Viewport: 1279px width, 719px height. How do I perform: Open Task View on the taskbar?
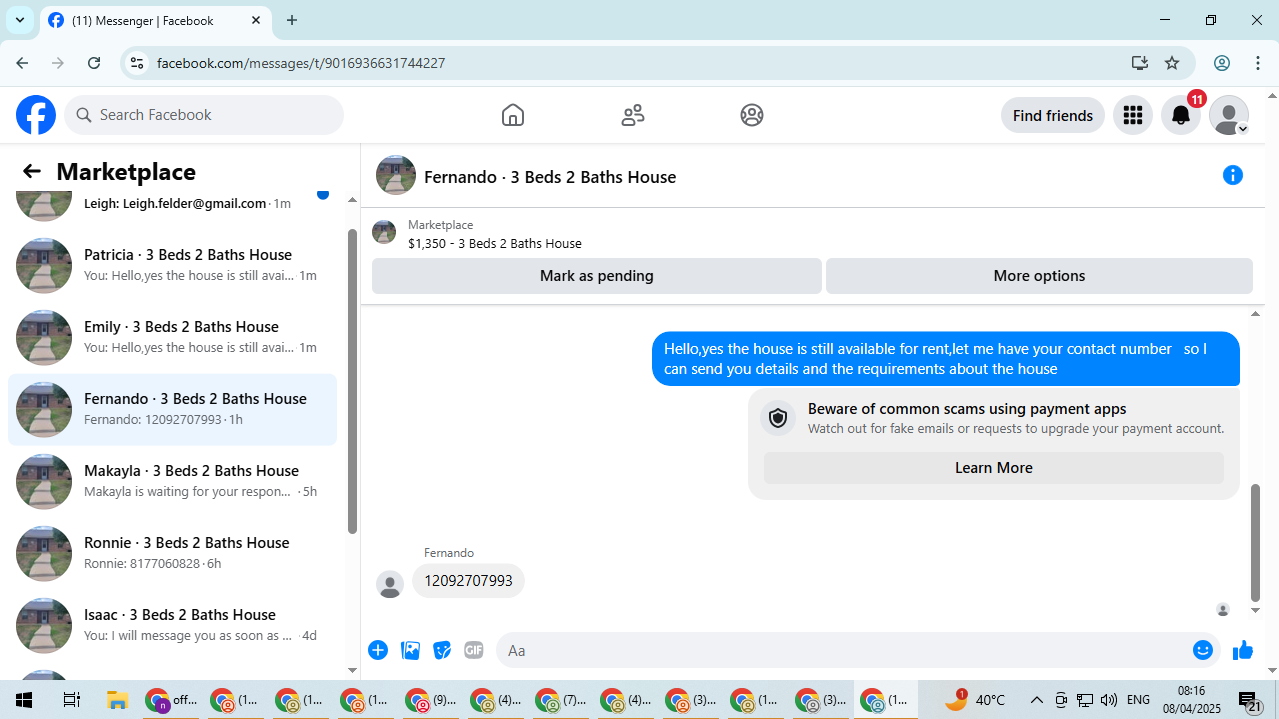pyautogui.click(x=71, y=700)
